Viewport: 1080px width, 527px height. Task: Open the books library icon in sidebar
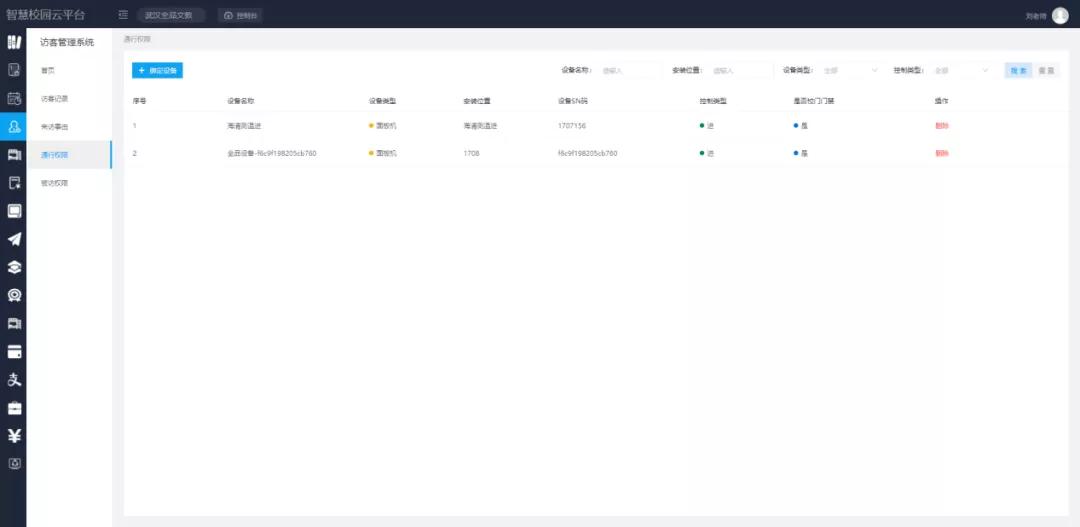click(x=14, y=42)
